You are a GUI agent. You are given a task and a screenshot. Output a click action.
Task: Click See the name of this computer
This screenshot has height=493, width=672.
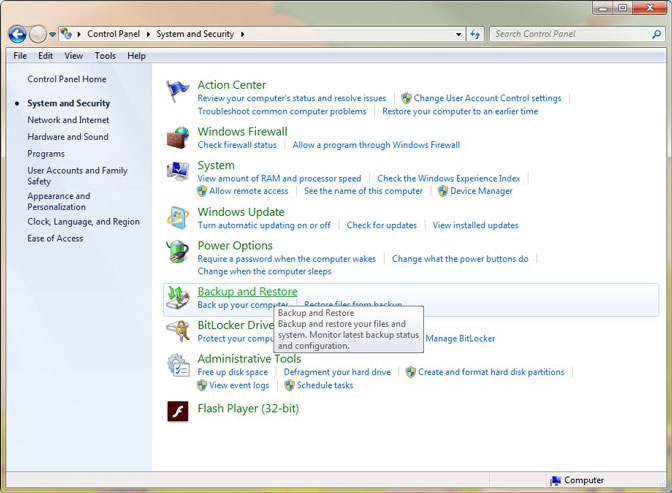tap(363, 191)
